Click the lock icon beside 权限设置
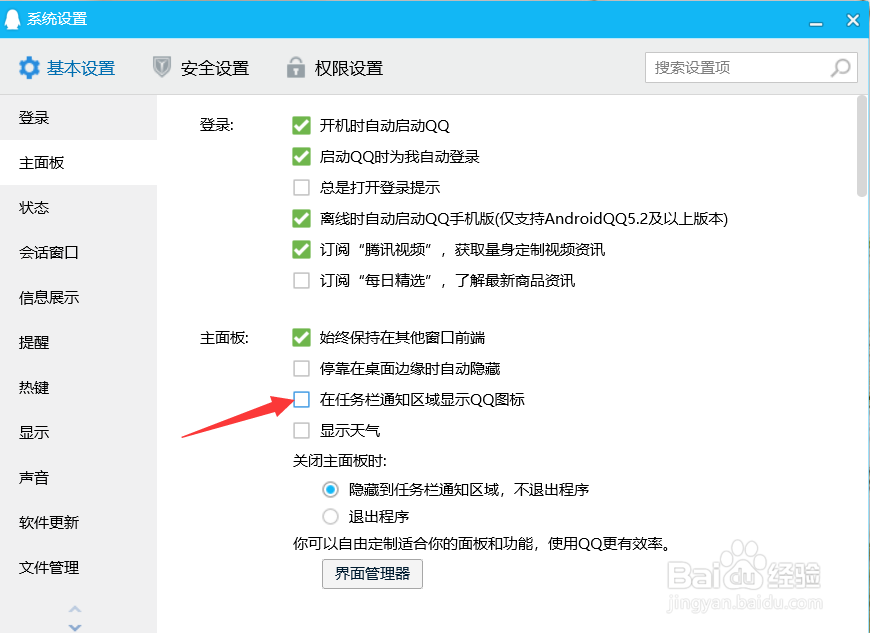This screenshot has width=870, height=633. (x=296, y=67)
